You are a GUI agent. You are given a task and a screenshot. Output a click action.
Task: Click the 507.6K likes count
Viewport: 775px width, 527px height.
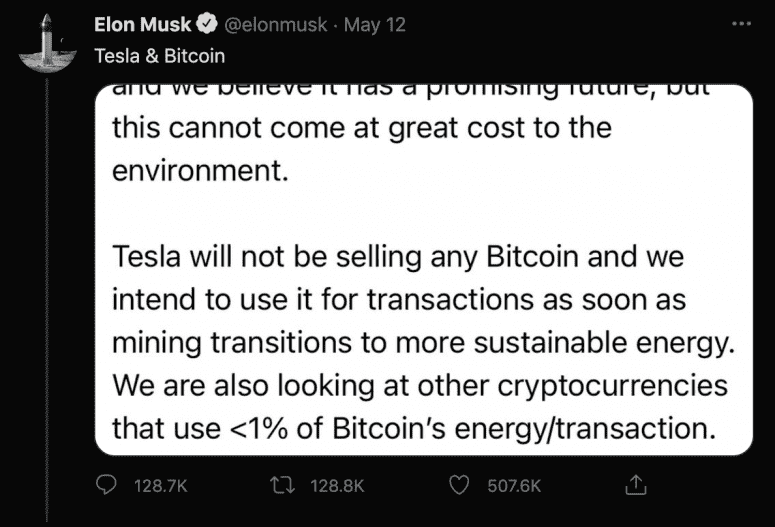coord(513,486)
